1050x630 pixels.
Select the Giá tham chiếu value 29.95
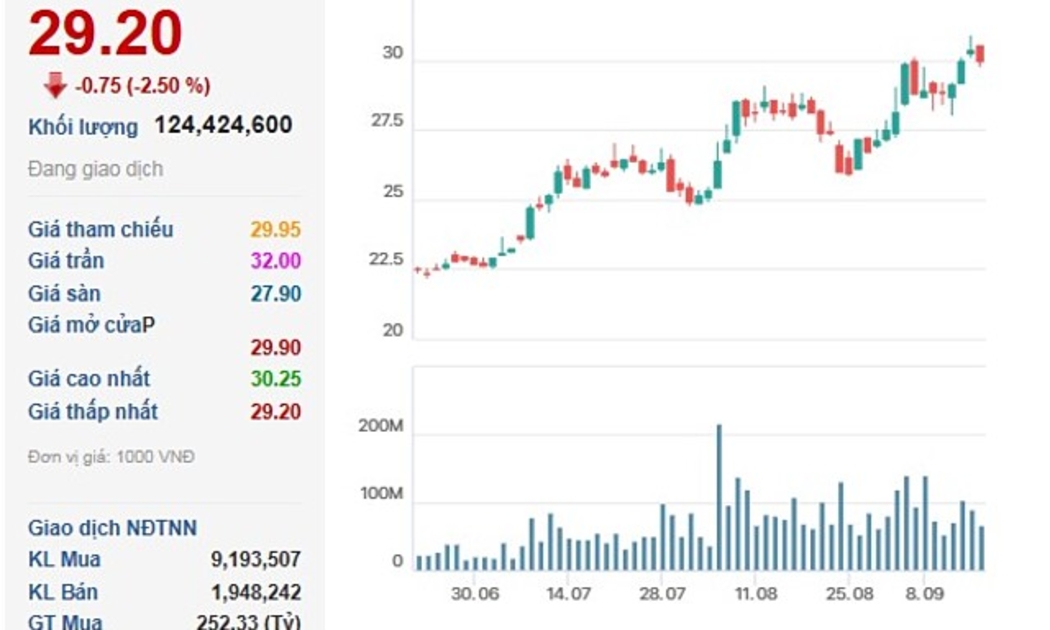point(275,229)
